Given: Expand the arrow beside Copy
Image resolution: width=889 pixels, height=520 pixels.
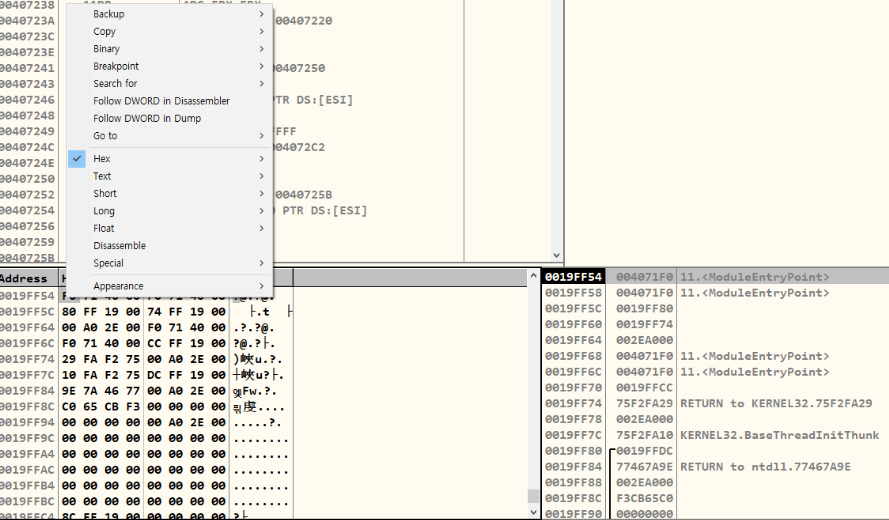Looking at the screenshot, I should coord(261,31).
